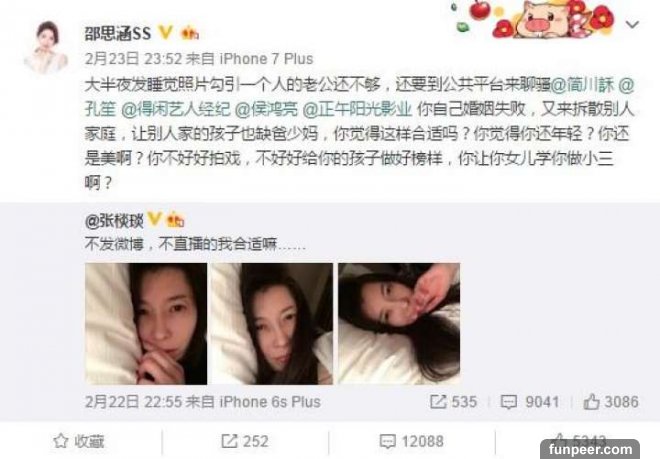Click the poster's profile avatar
Screen dimensions: 660x459
tap(46, 47)
